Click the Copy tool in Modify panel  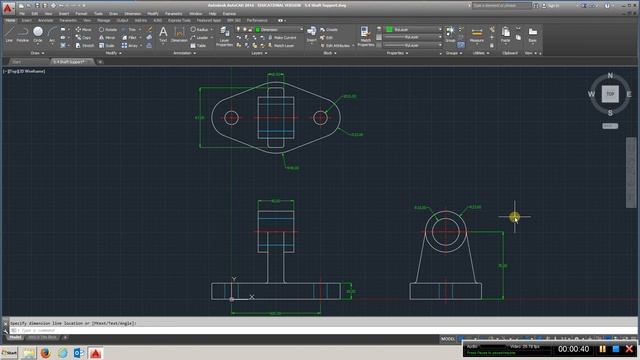83,38
